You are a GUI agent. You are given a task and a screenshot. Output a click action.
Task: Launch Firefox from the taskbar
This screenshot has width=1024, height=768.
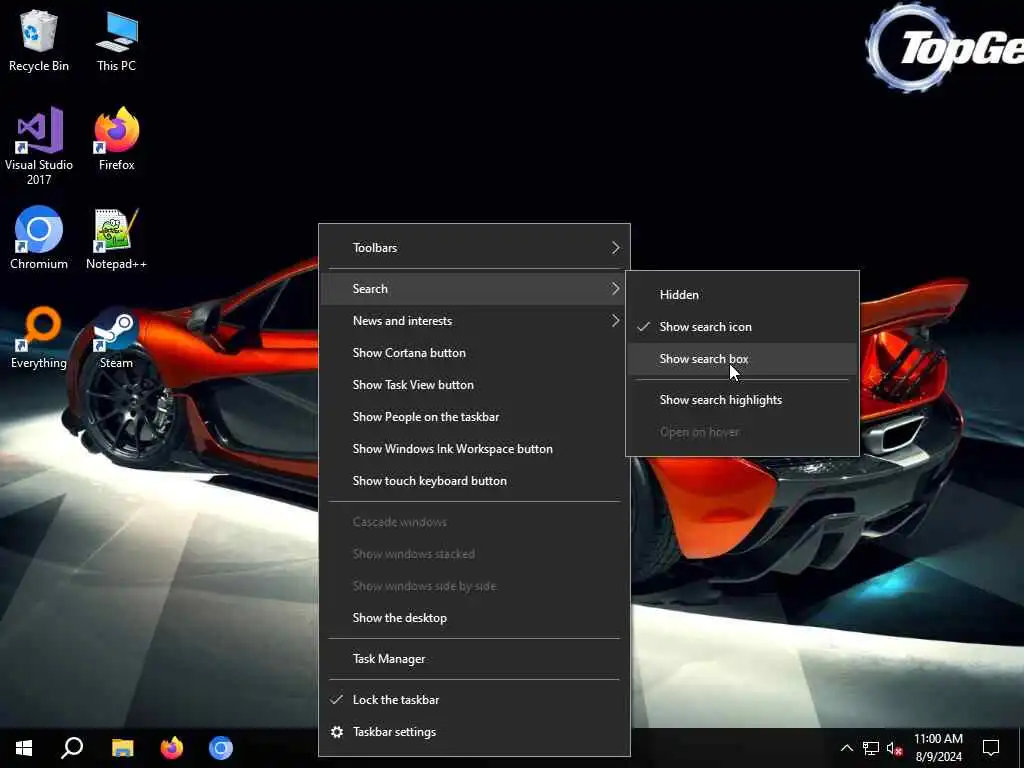[172, 748]
